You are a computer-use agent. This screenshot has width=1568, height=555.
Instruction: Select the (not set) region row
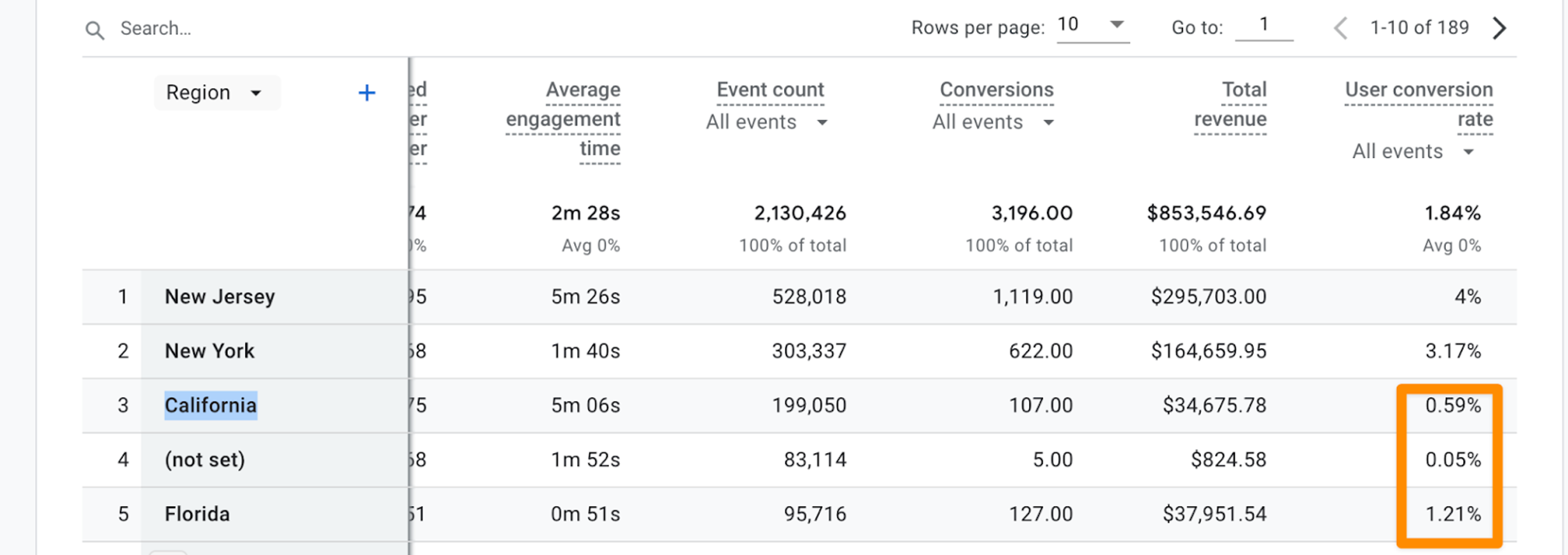click(799, 459)
